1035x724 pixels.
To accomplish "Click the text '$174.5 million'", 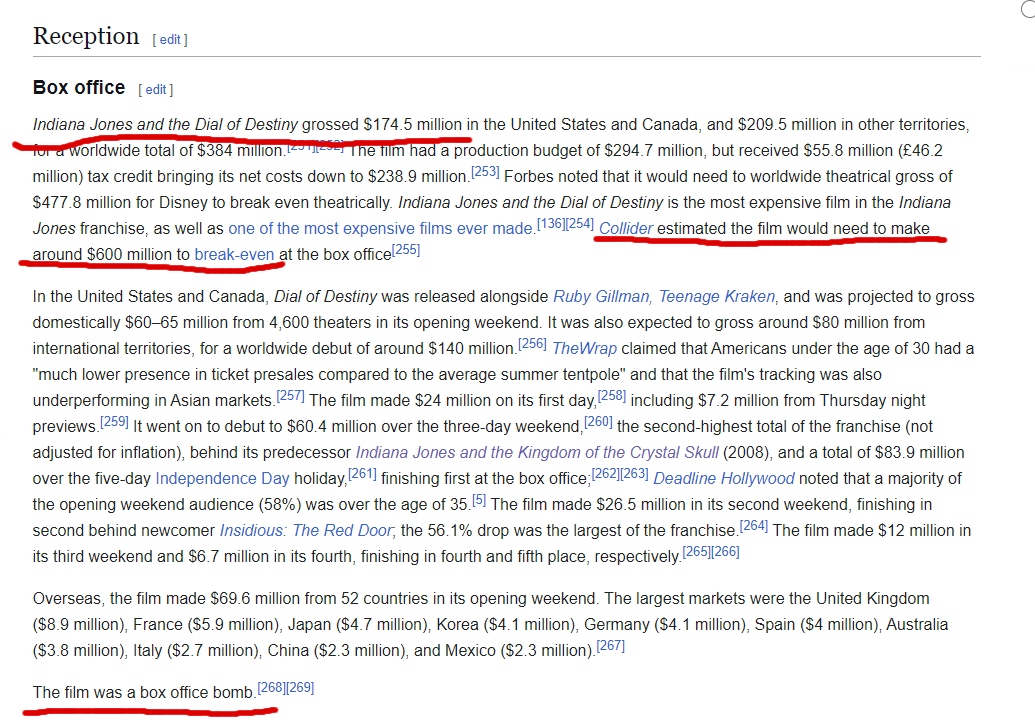I will click(413, 125).
